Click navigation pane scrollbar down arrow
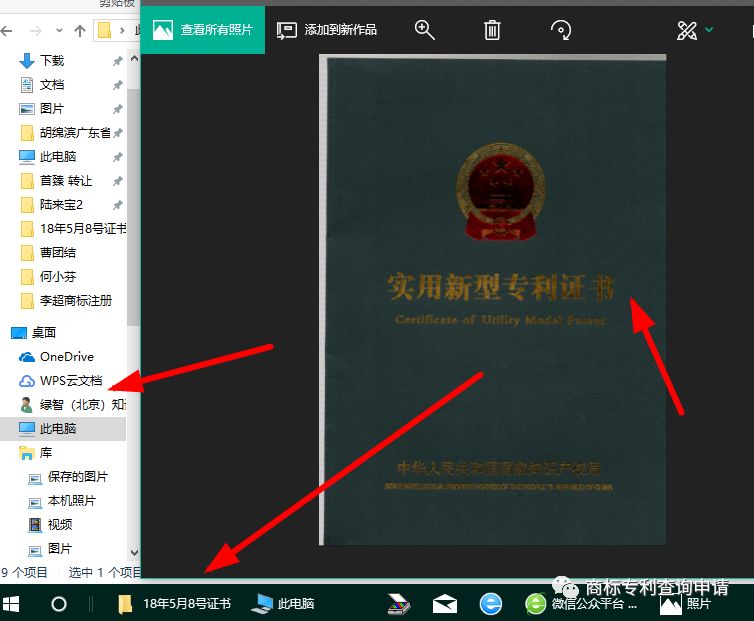754x621 pixels. pos(134,552)
